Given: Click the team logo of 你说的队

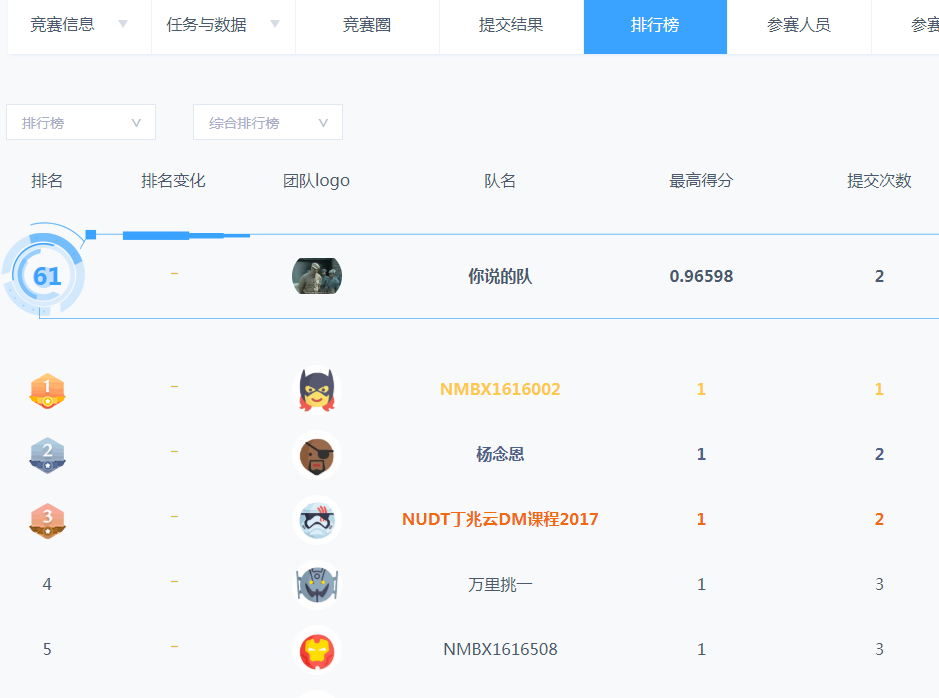Looking at the screenshot, I should click(317, 275).
